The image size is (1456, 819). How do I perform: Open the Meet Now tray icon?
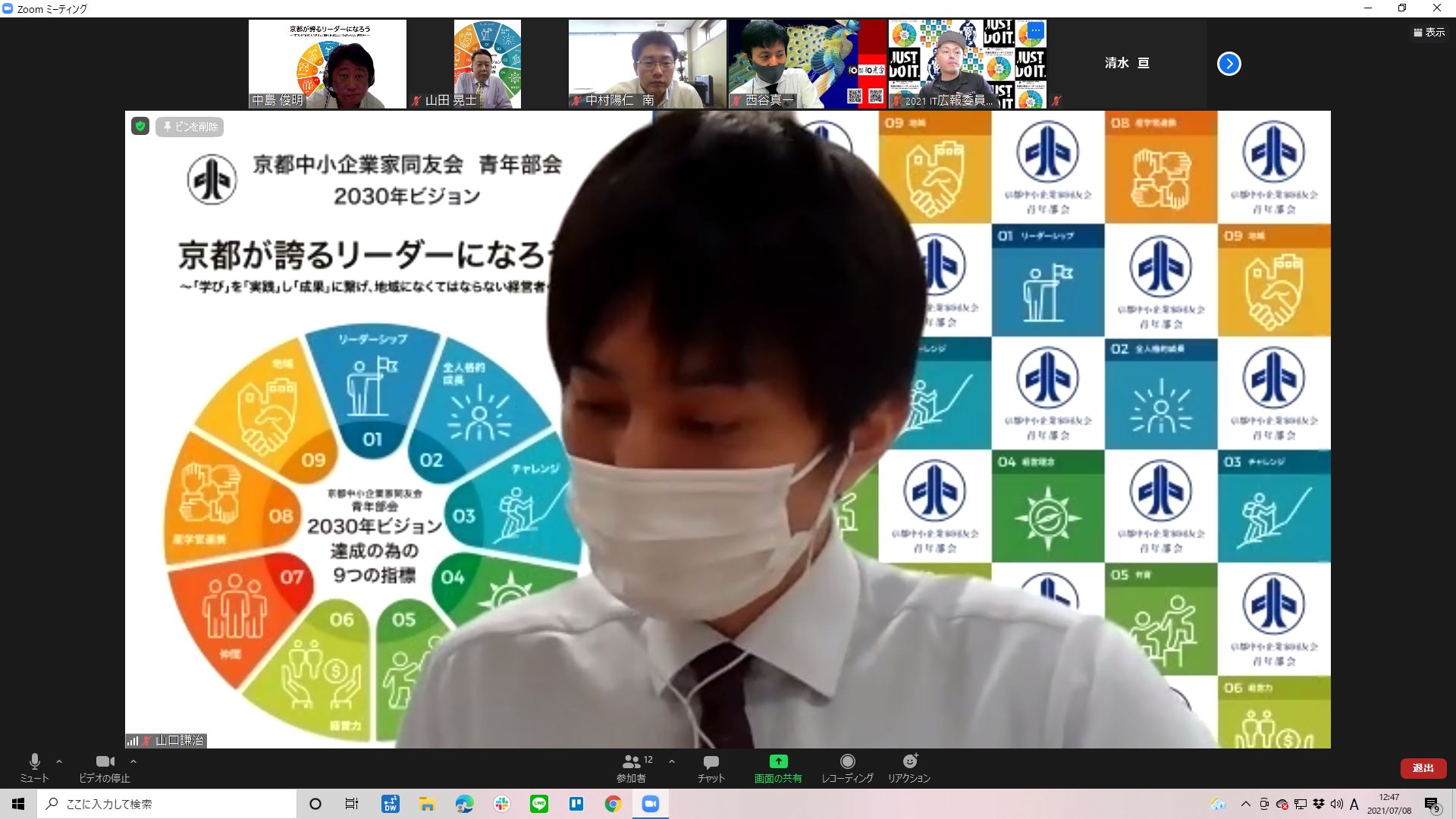click(1264, 804)
